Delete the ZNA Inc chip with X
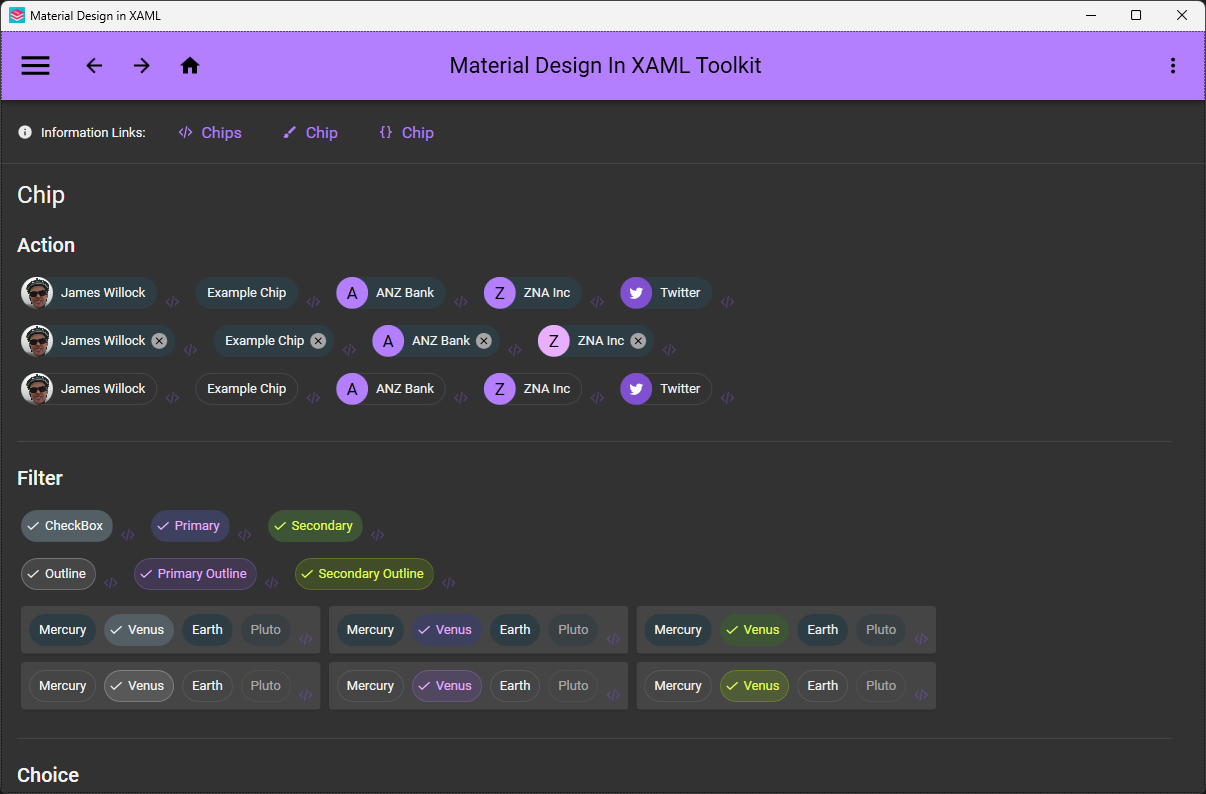This screenshot has width=1206, height=794. (638, 341)
